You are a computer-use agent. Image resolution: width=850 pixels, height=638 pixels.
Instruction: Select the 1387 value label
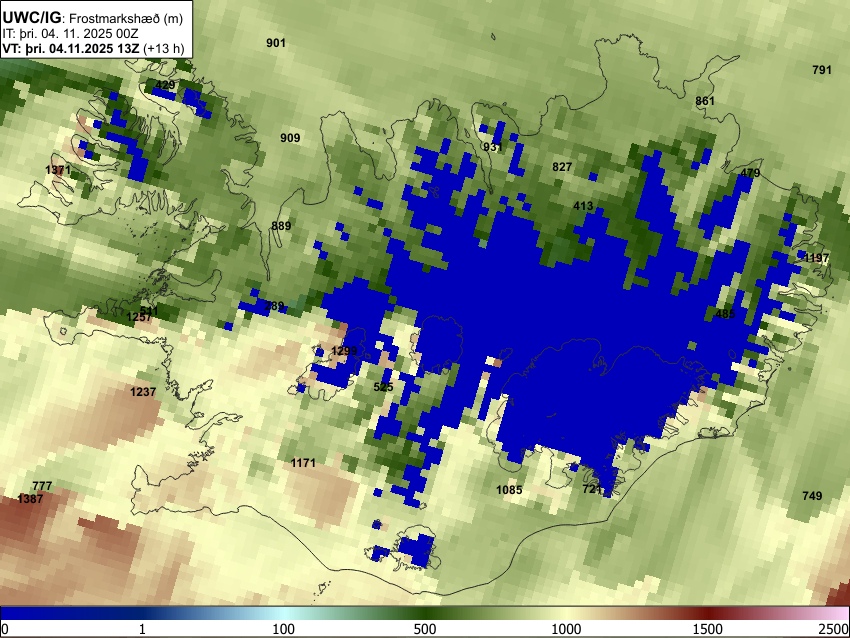pyautogui.click(x=30, y=499)
